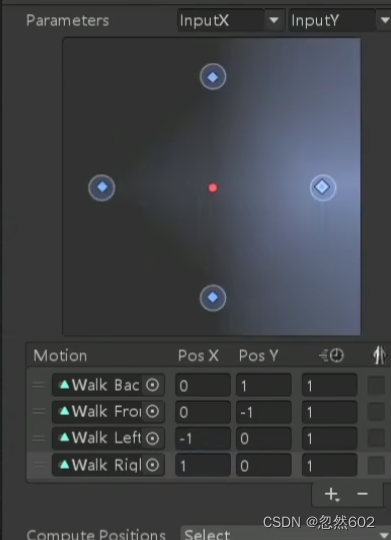Open object picker for Walk Right motion
This screenshot has width=391, height=540.
pos(152,465)
